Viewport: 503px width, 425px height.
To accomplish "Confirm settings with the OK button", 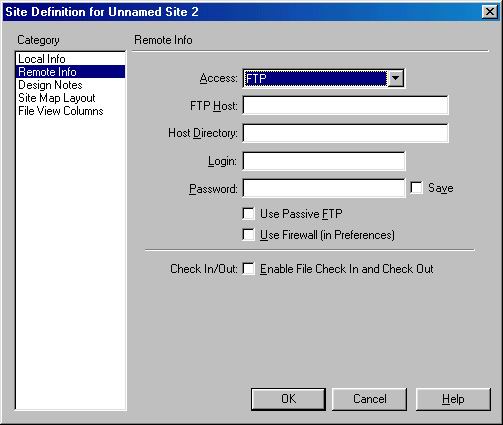I will pyautogui.click(x=288, y=399).
